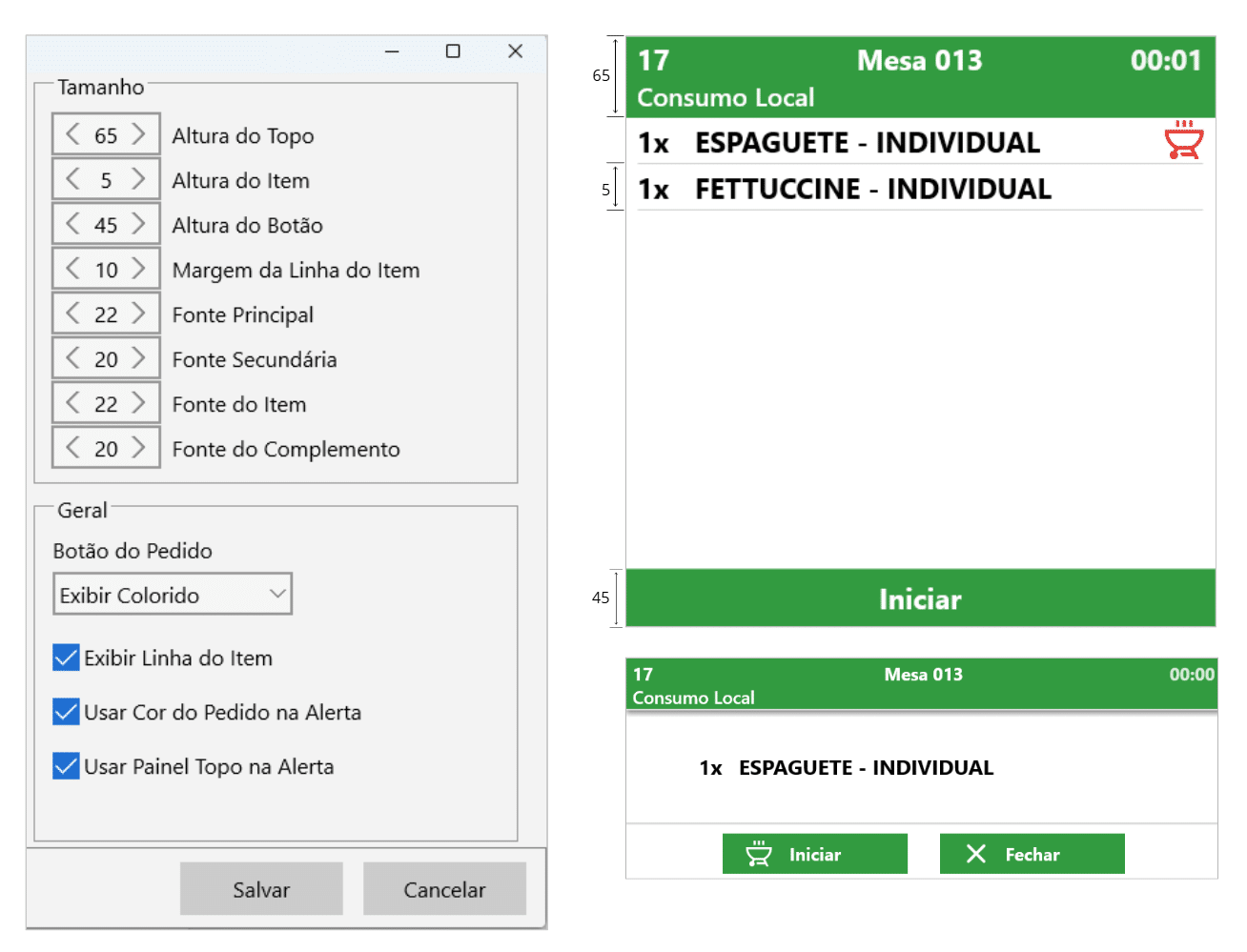Viewport: 1247px width, 952px height.
Task: Click the green Mesa 013 order header
Action: click(919, 76)
